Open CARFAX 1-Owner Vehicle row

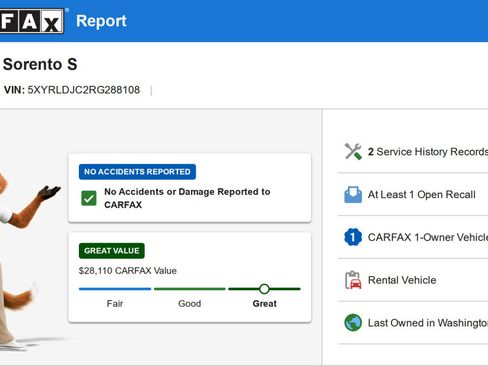[x=413, y=237]
